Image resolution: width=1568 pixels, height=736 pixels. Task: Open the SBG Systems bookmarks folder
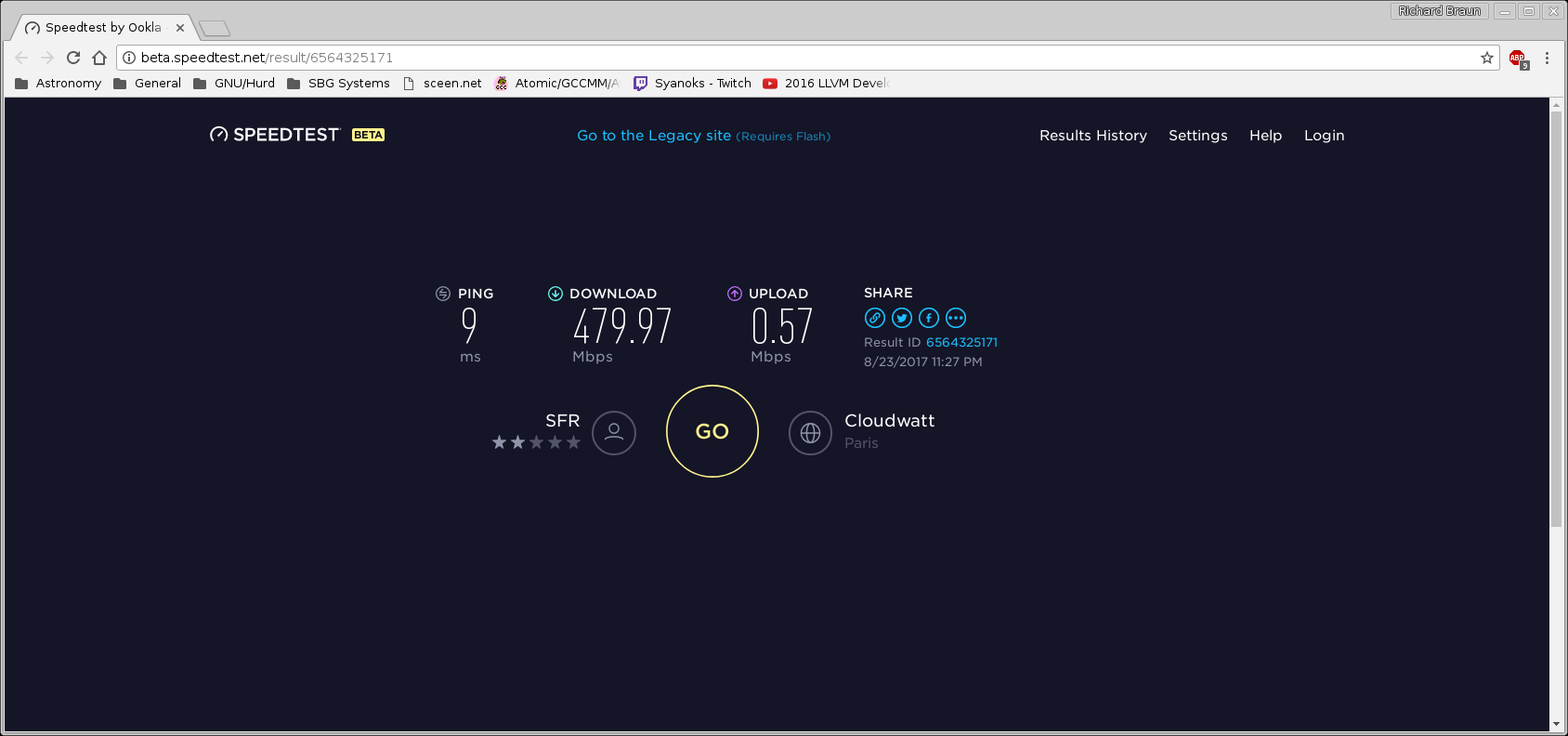click(x=338, y=83)
